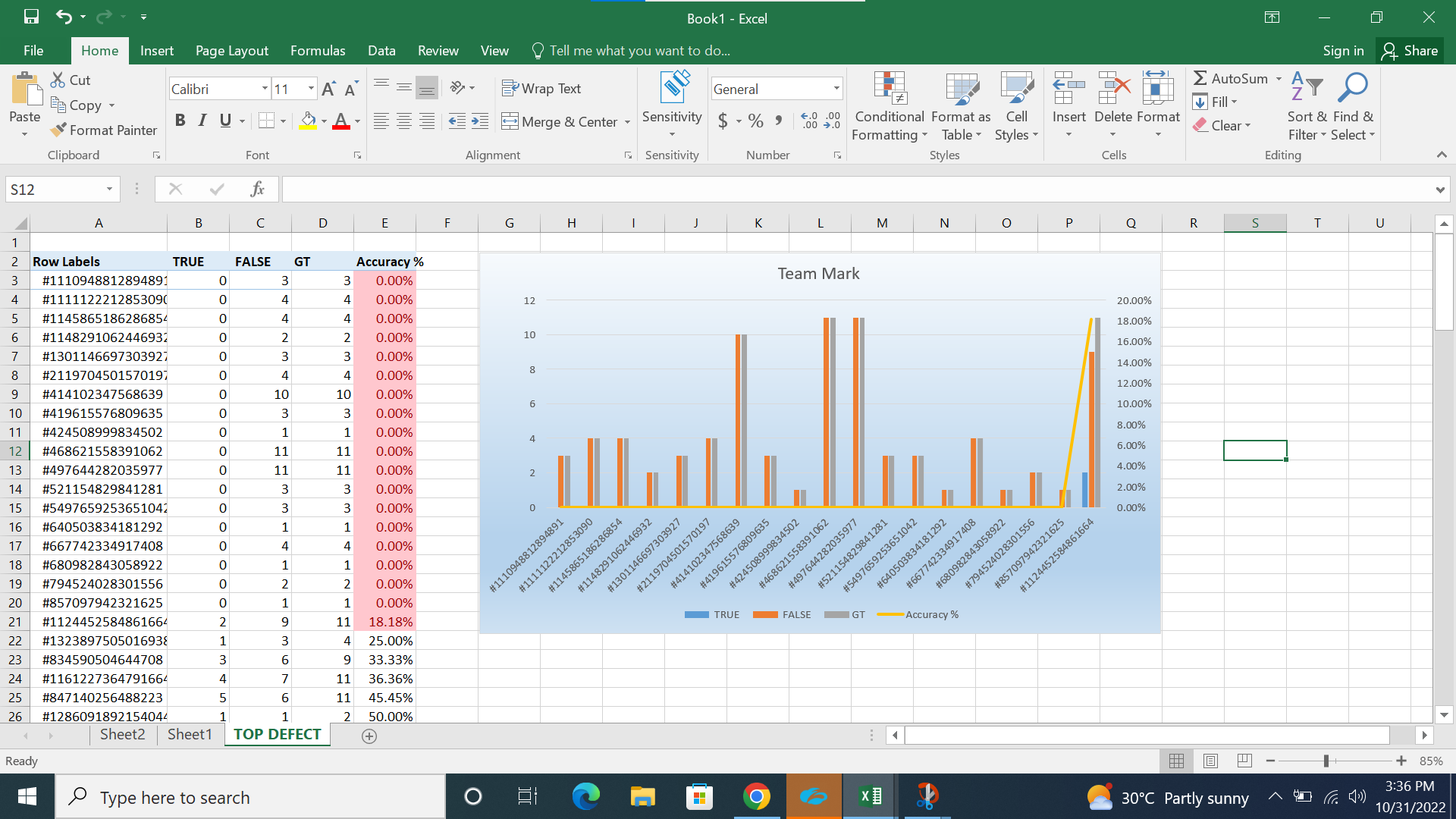The height and width of the screenshot is (819, 1456).
Task: Click the Borders icon
Action: click(x=265, y=121)
